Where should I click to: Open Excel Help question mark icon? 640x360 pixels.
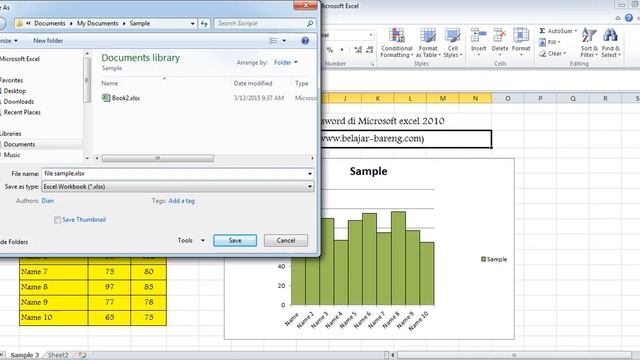(x=629, y=18)
